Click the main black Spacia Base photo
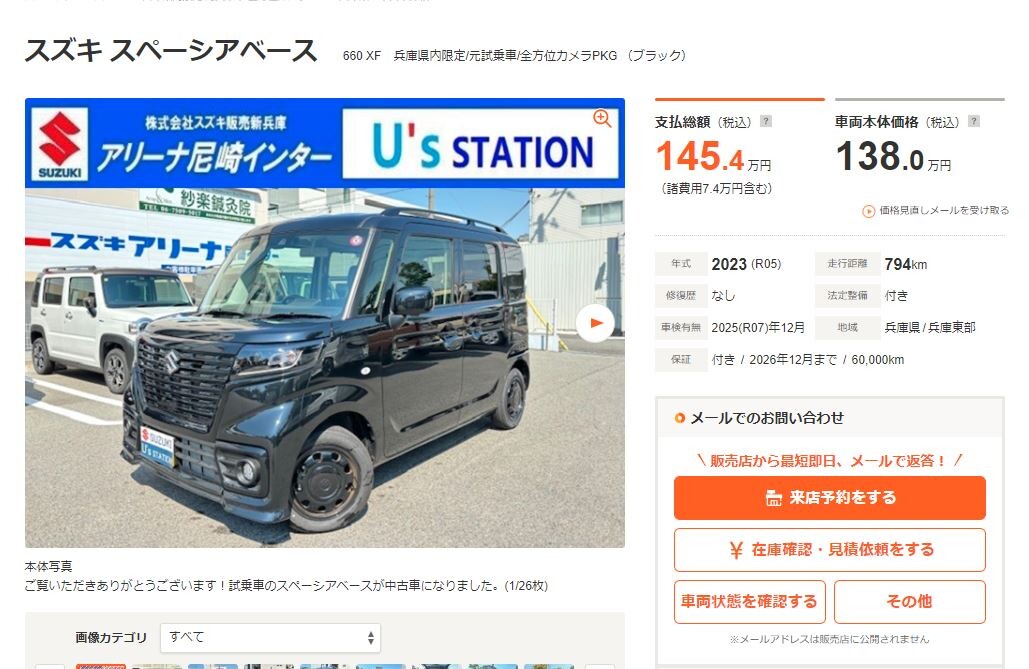The width and height of the screenshot is (1029, 669). (325, 368)
